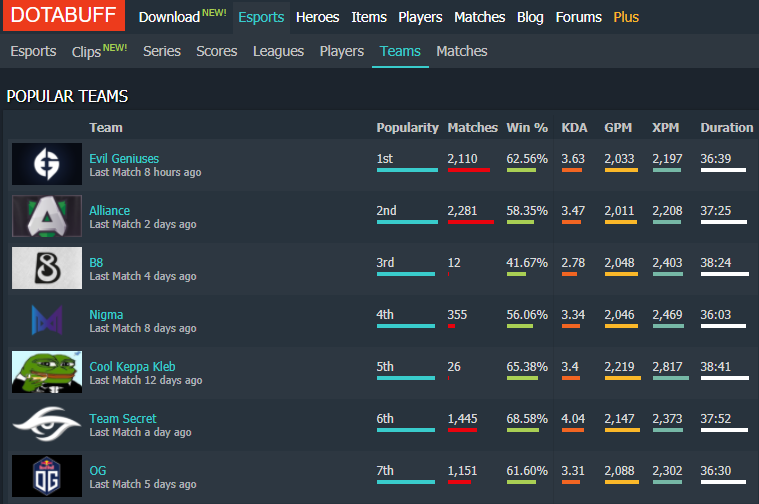
Task: Click Alliance GPM value 2,011
Action: click(619, 211)
